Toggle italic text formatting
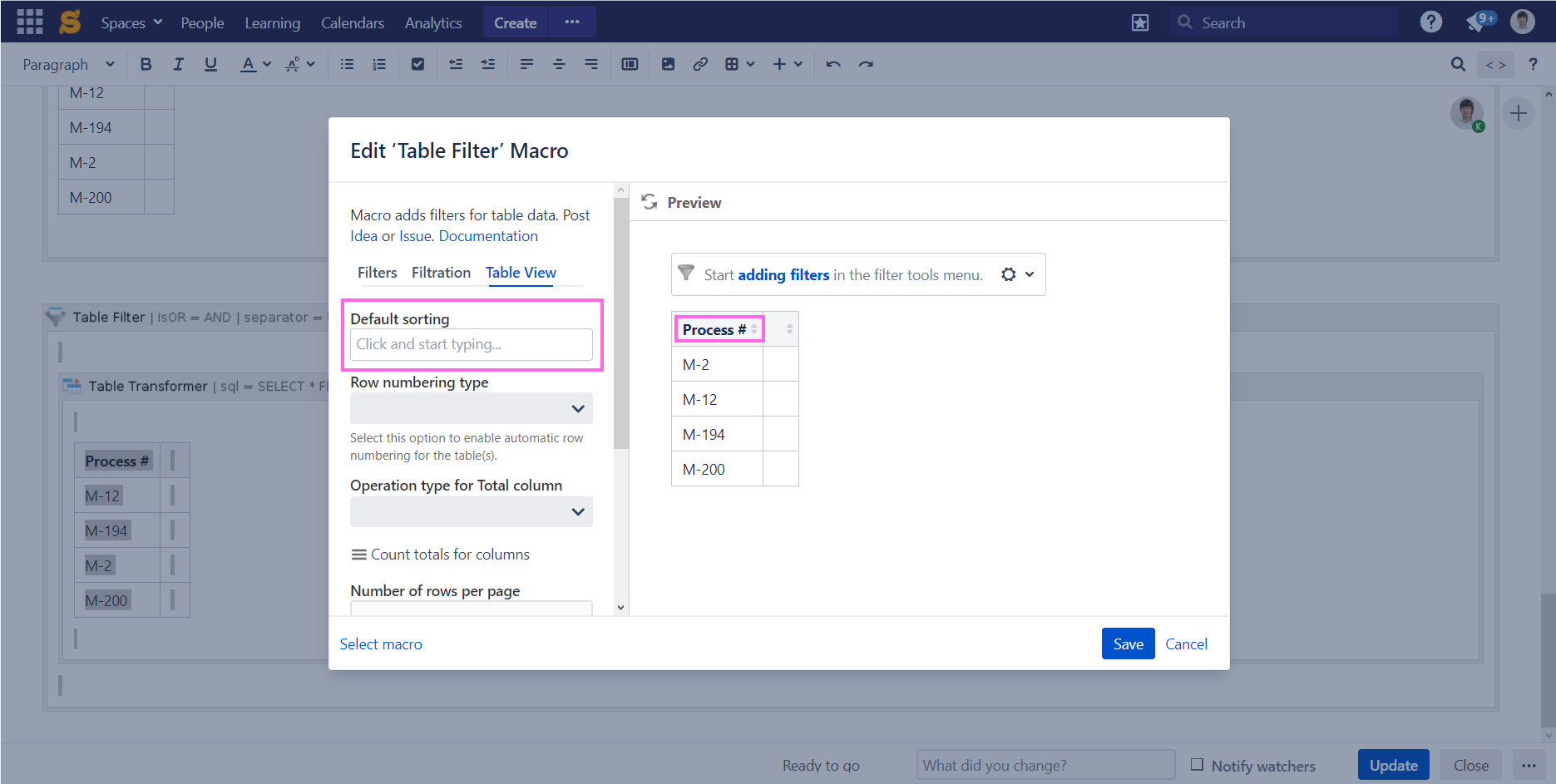This screenshot has height=784, width=1556. click(178, 63)
